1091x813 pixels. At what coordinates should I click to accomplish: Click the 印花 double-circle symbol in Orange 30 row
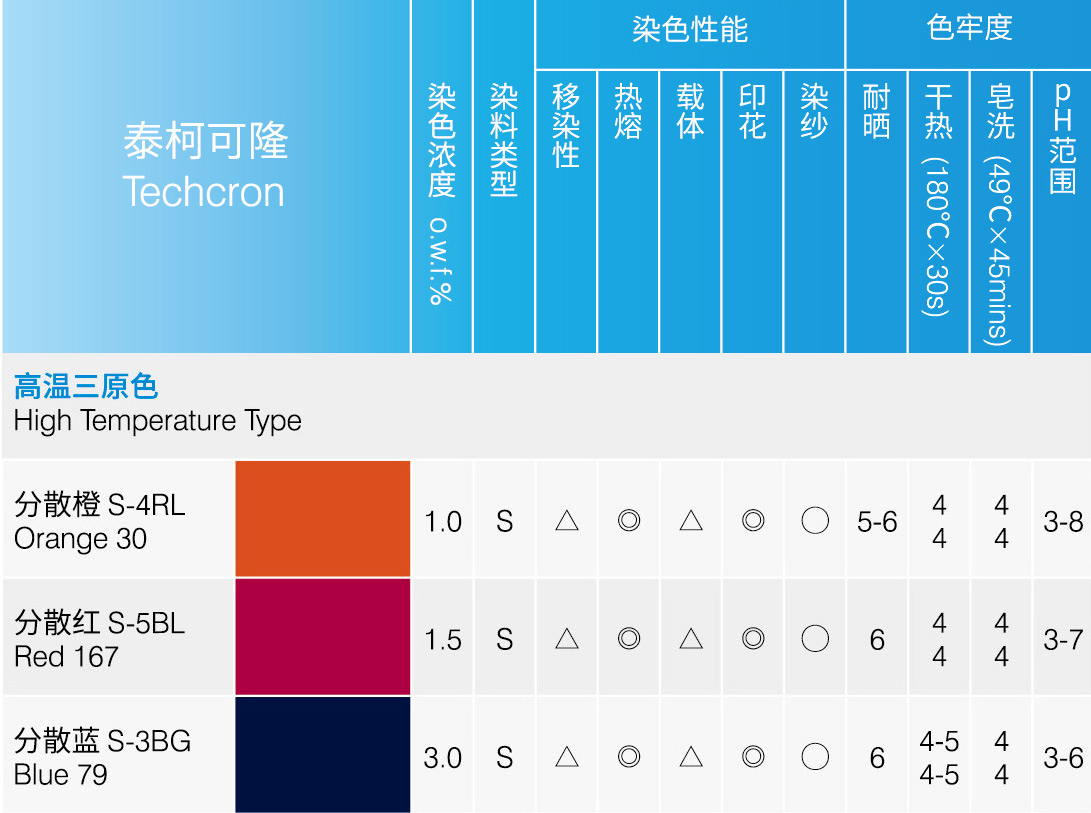[753, 521]
